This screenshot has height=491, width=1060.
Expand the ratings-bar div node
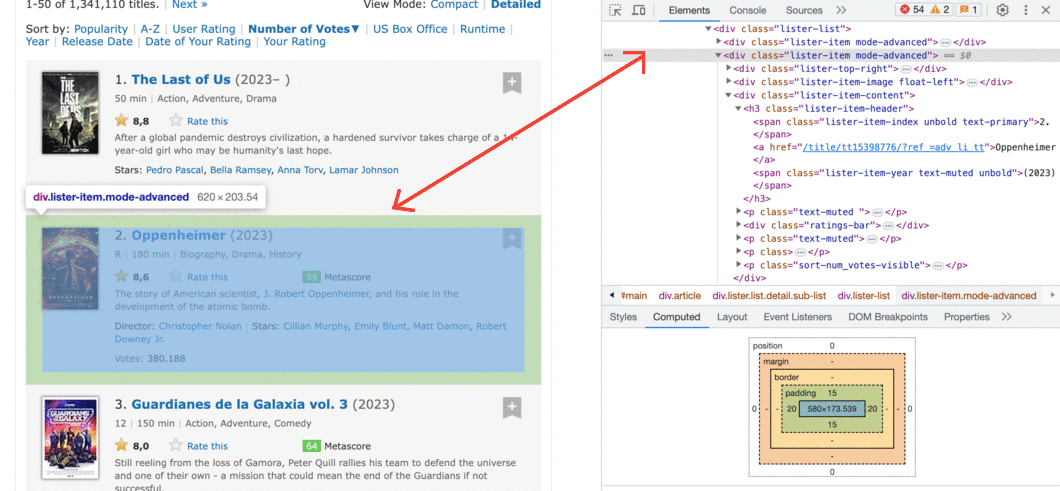739,225
